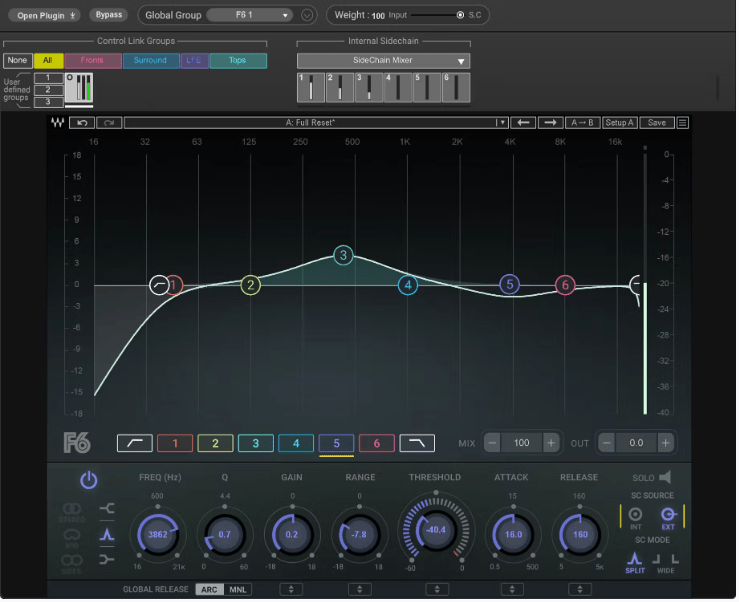Select band 1 button below graph

175,444
